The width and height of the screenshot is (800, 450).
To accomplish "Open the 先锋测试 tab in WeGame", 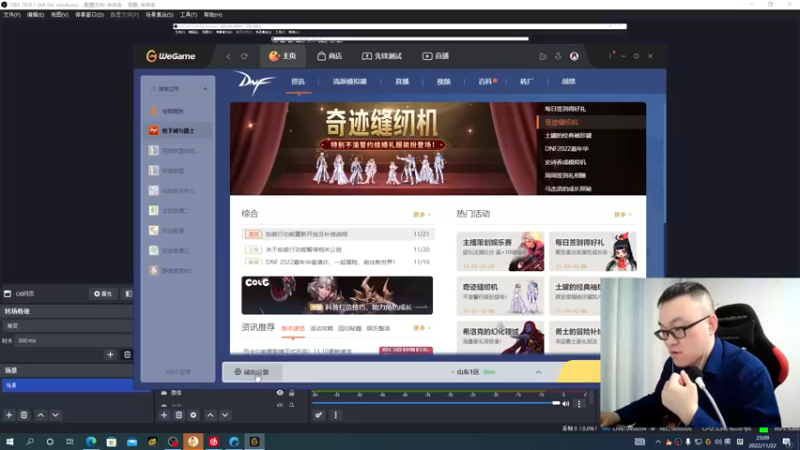I will point(382,56).
